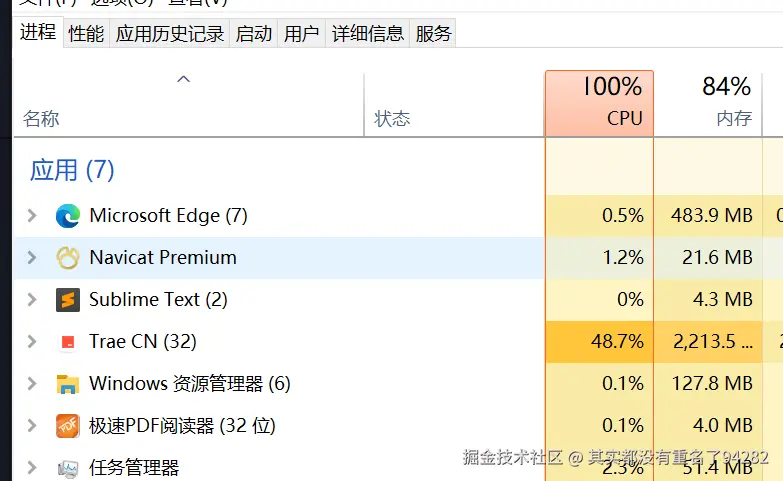
Task: Click the 483.9 MB memory value
Action: (712, 216)
